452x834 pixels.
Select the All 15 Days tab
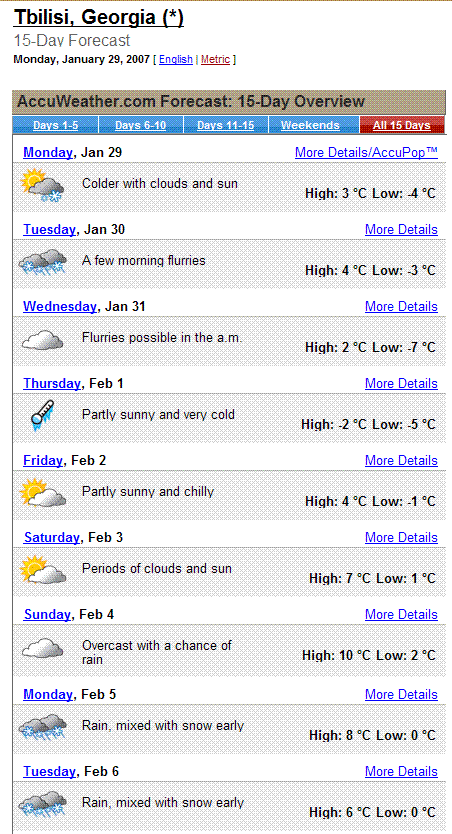(x=401, y=126)
